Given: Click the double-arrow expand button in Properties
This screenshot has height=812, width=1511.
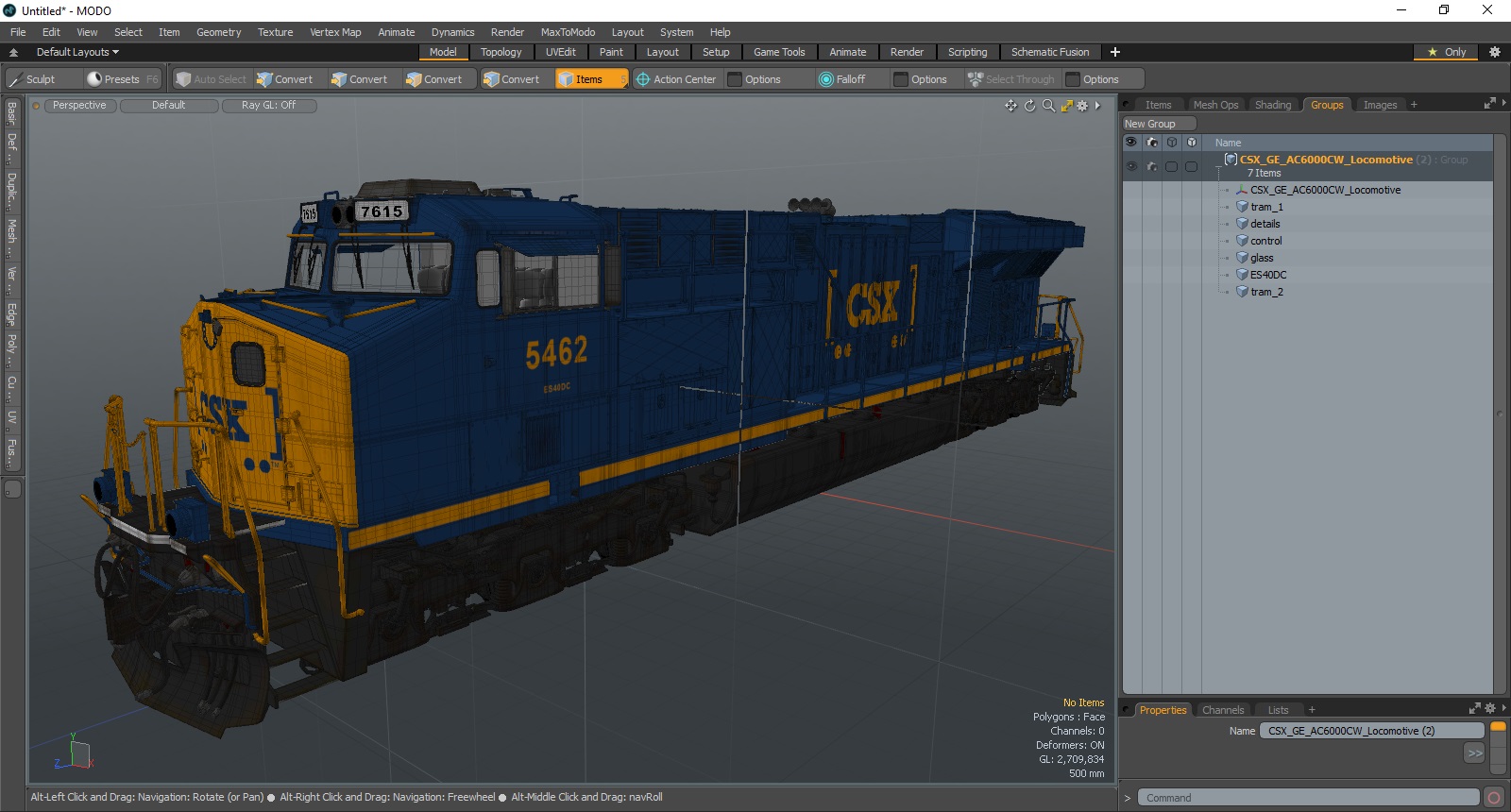Looking at the screenshot, I should coord(1474,753).
